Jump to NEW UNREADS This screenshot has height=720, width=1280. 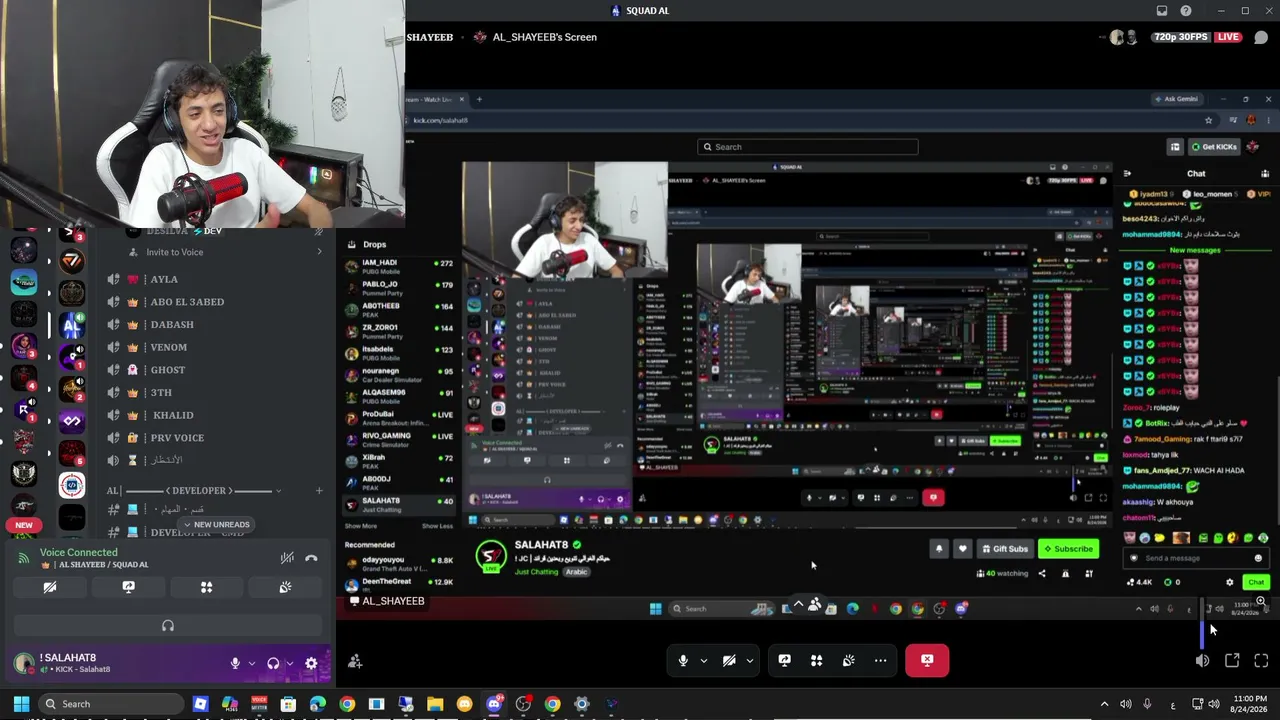click(216, 525)
